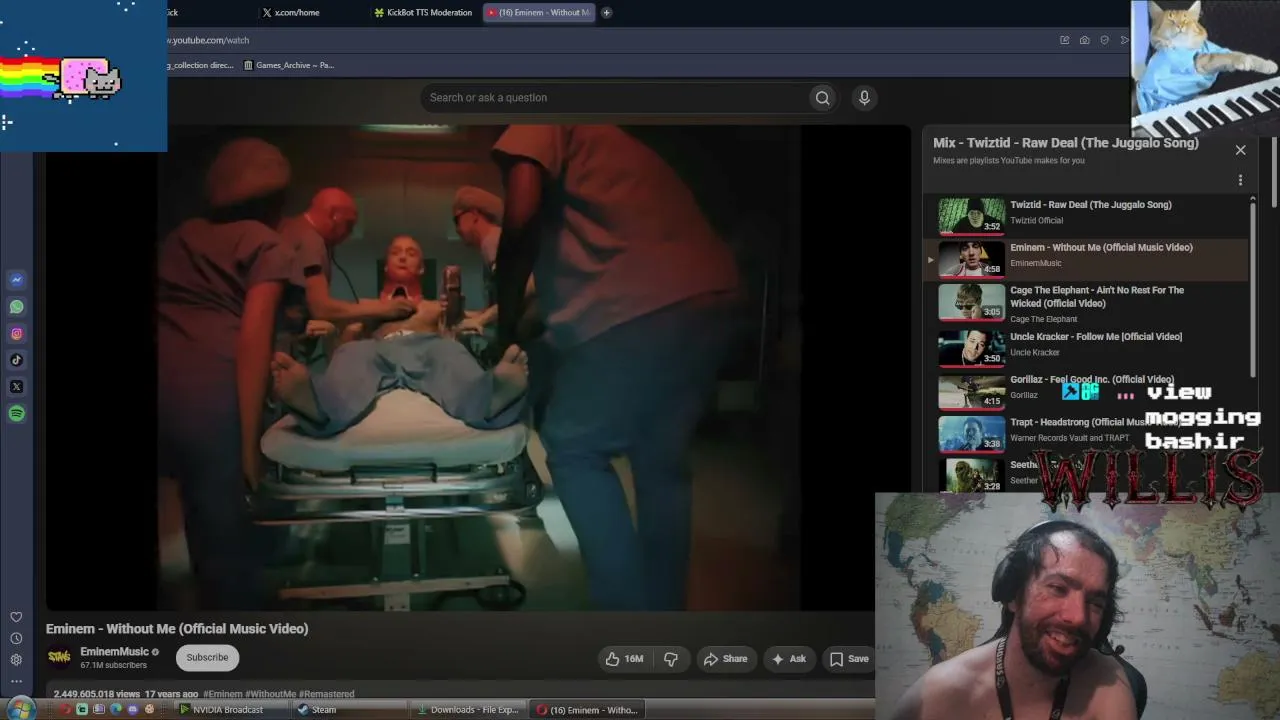Subscribe to EminemMusic channel
The image size is (1280, 720).
[x=207, y=658]
